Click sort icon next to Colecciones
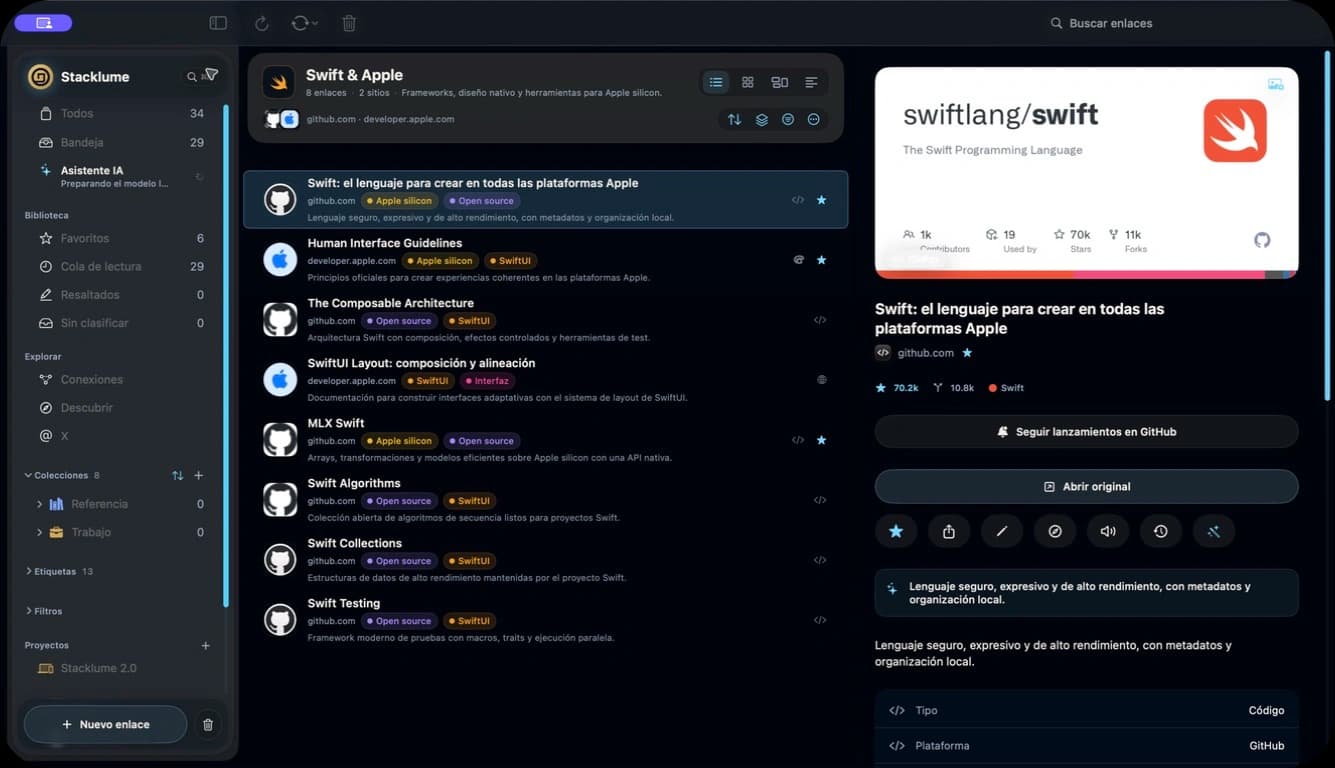 (177, 475)
